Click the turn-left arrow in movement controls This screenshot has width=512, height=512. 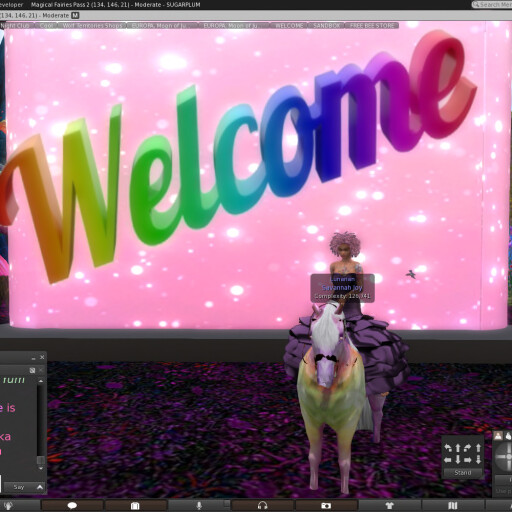point(448,448)
